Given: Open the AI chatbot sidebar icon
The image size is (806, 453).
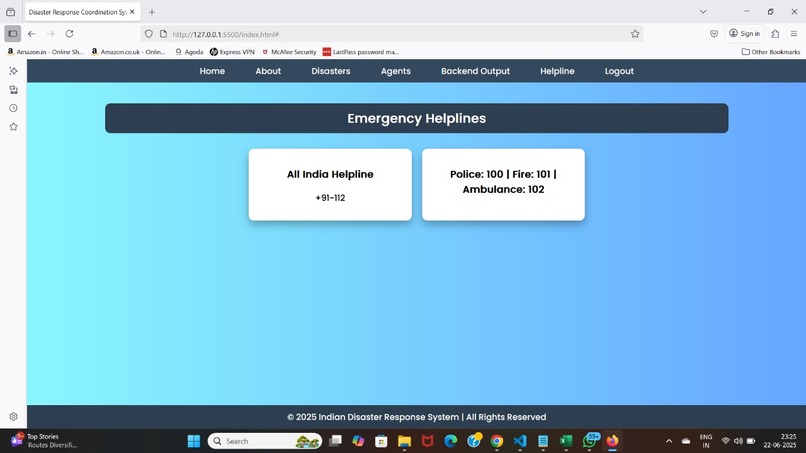Looking at the screenshot, I should point(13,71).
